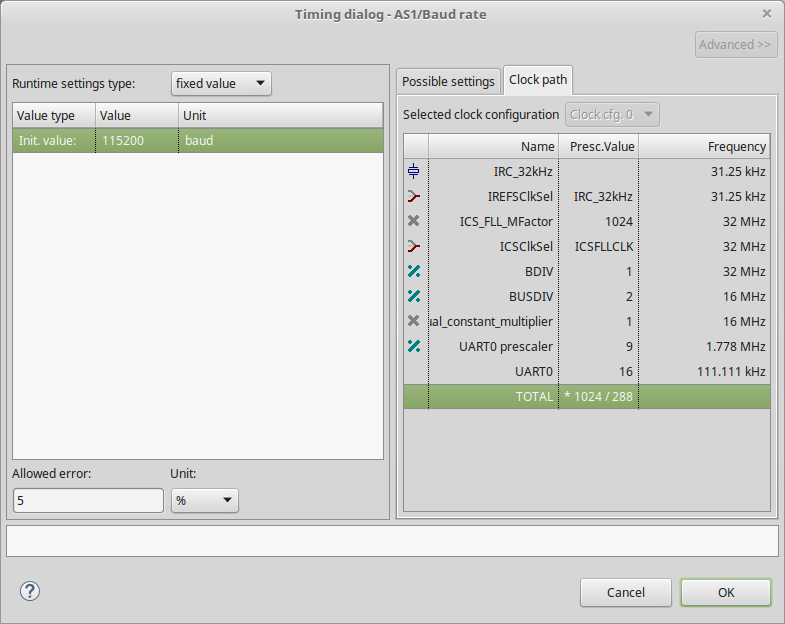Switch to the Possible settings tab
785x624 pixels.
pos(448,81)
